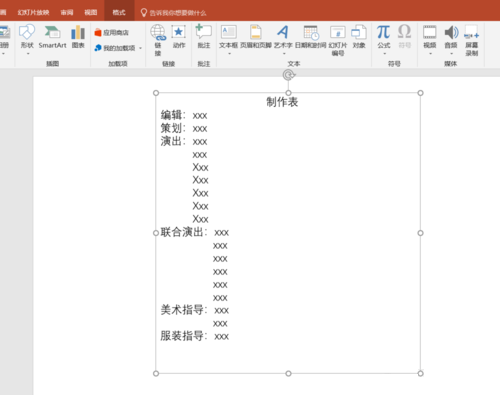Expand the WordArt dropdown arrow
The image size is (500, 395).
tap(284, 53)
